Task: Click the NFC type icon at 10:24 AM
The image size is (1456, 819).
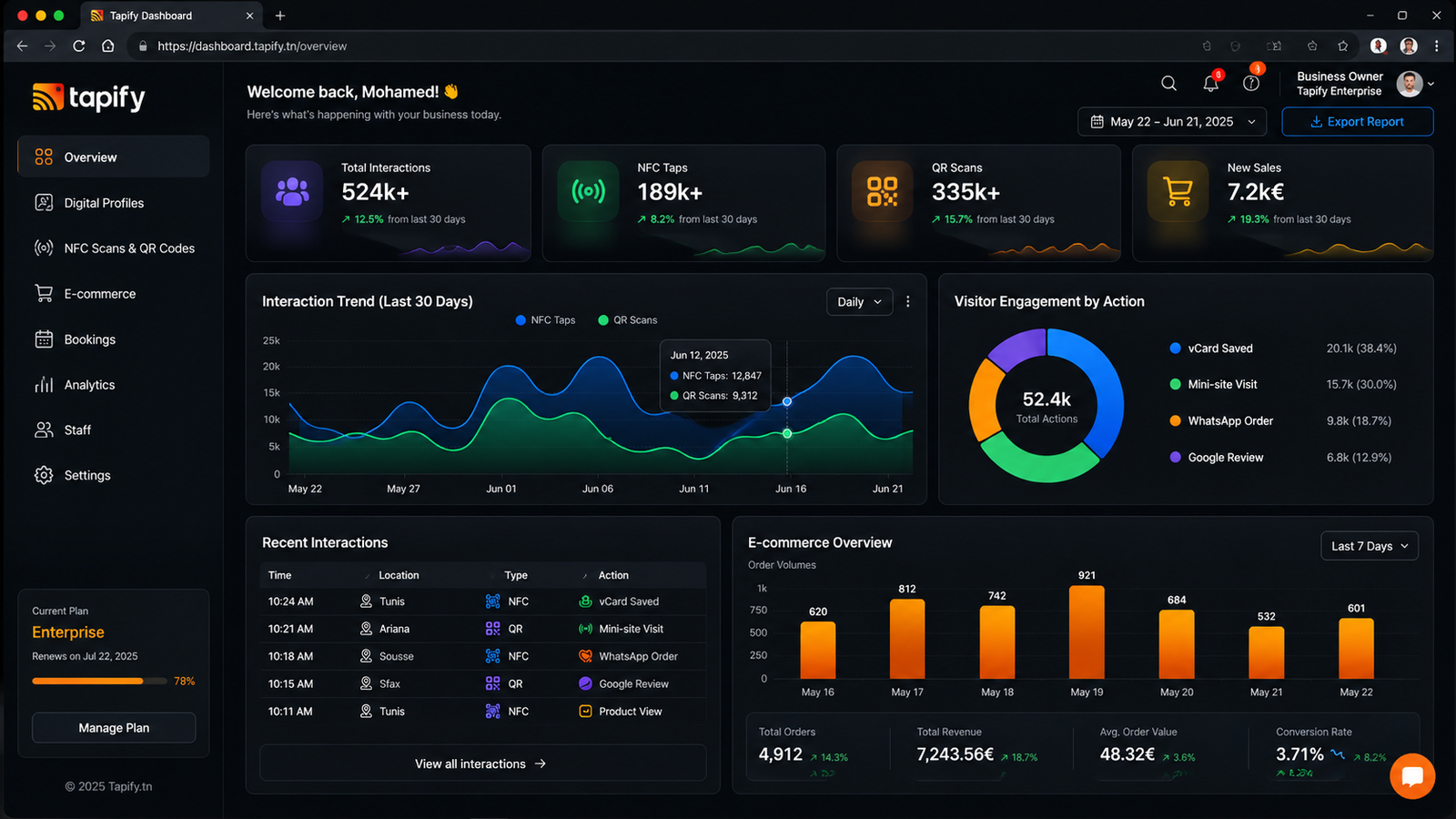Action: [492, 602]
